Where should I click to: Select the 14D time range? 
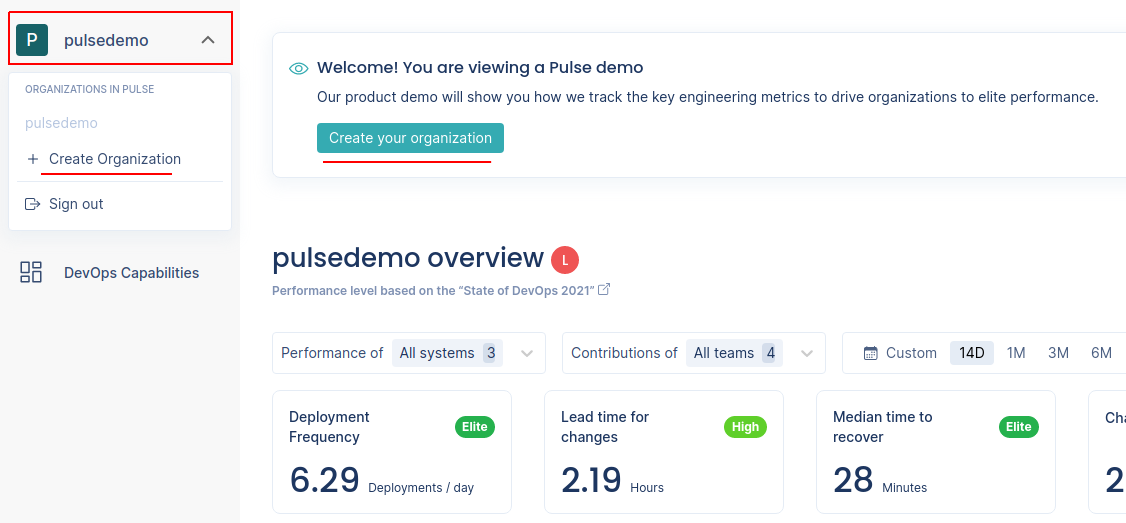tap(972, 353)
